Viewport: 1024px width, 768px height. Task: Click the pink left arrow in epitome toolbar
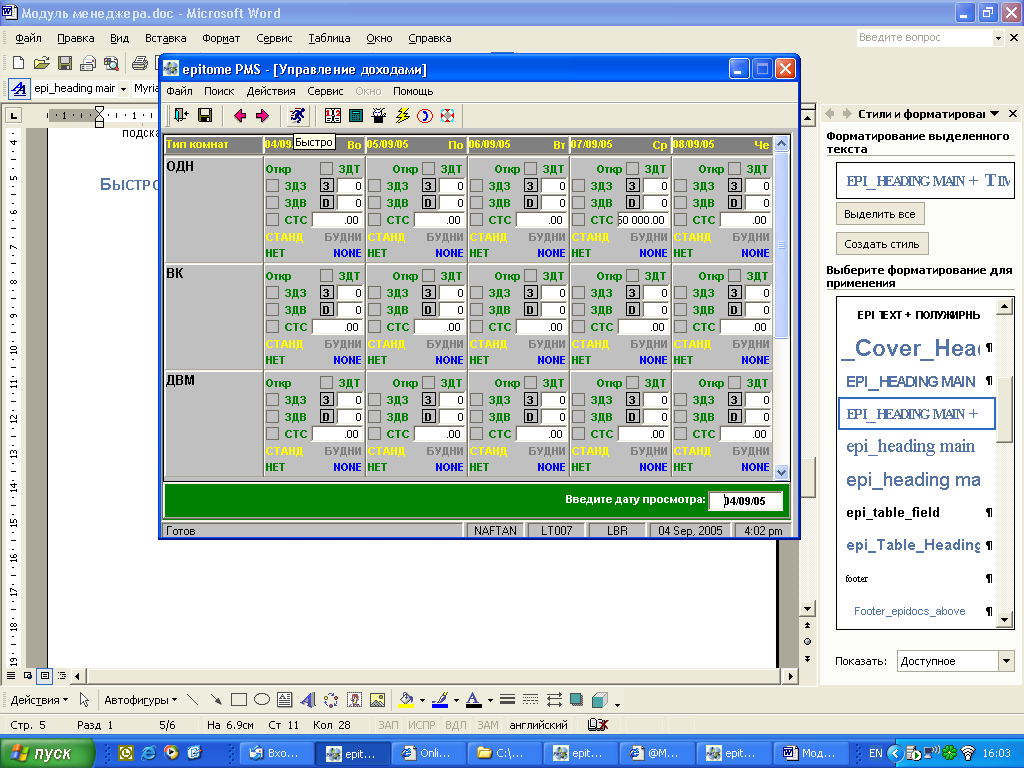pos(240,116)
